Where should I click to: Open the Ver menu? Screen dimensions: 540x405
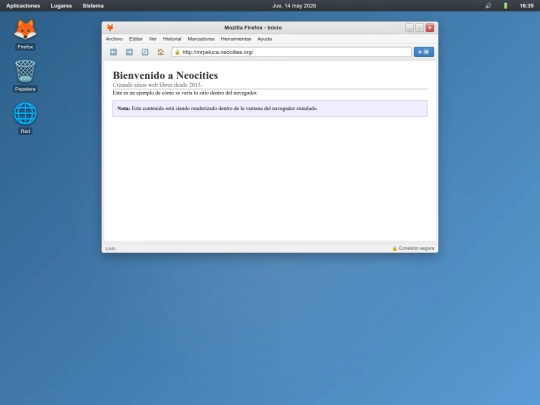153,39
